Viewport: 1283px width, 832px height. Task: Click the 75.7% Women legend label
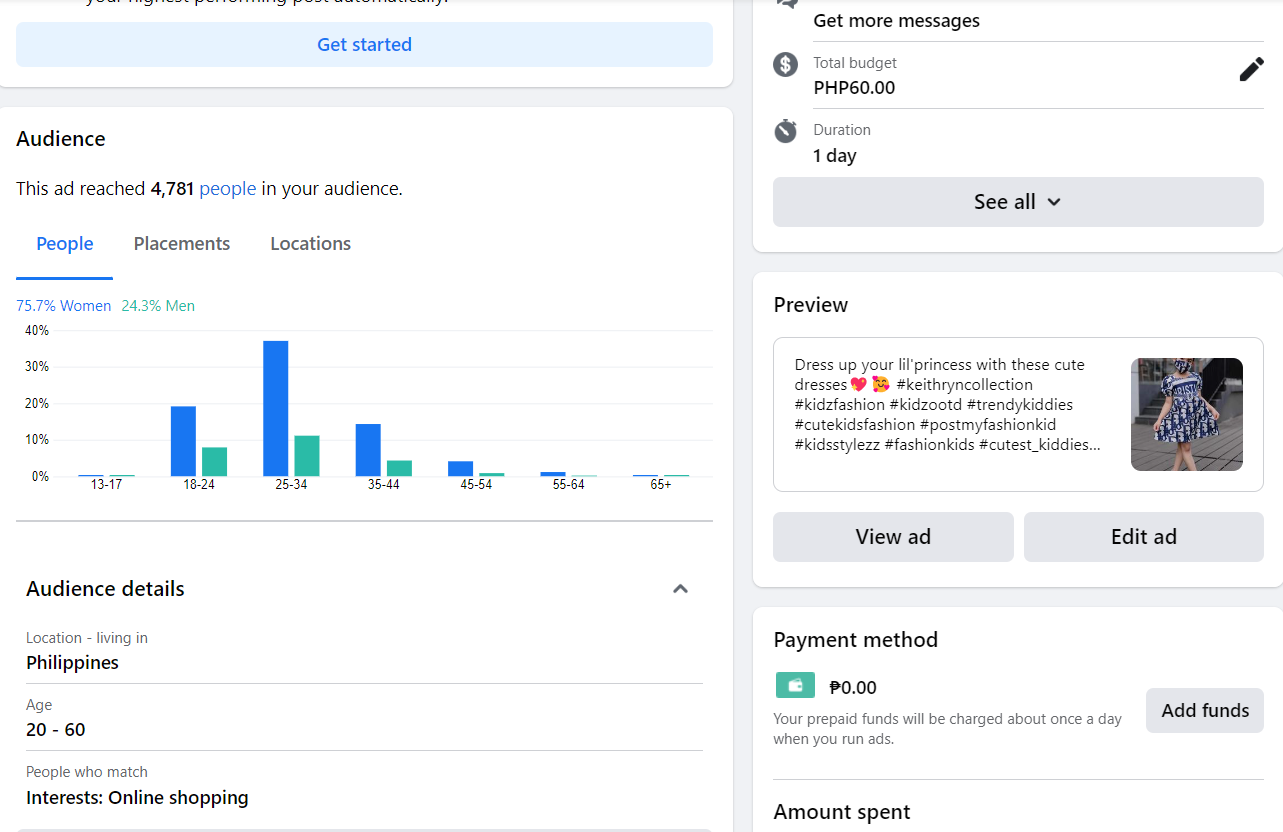[x=64, y=306]
